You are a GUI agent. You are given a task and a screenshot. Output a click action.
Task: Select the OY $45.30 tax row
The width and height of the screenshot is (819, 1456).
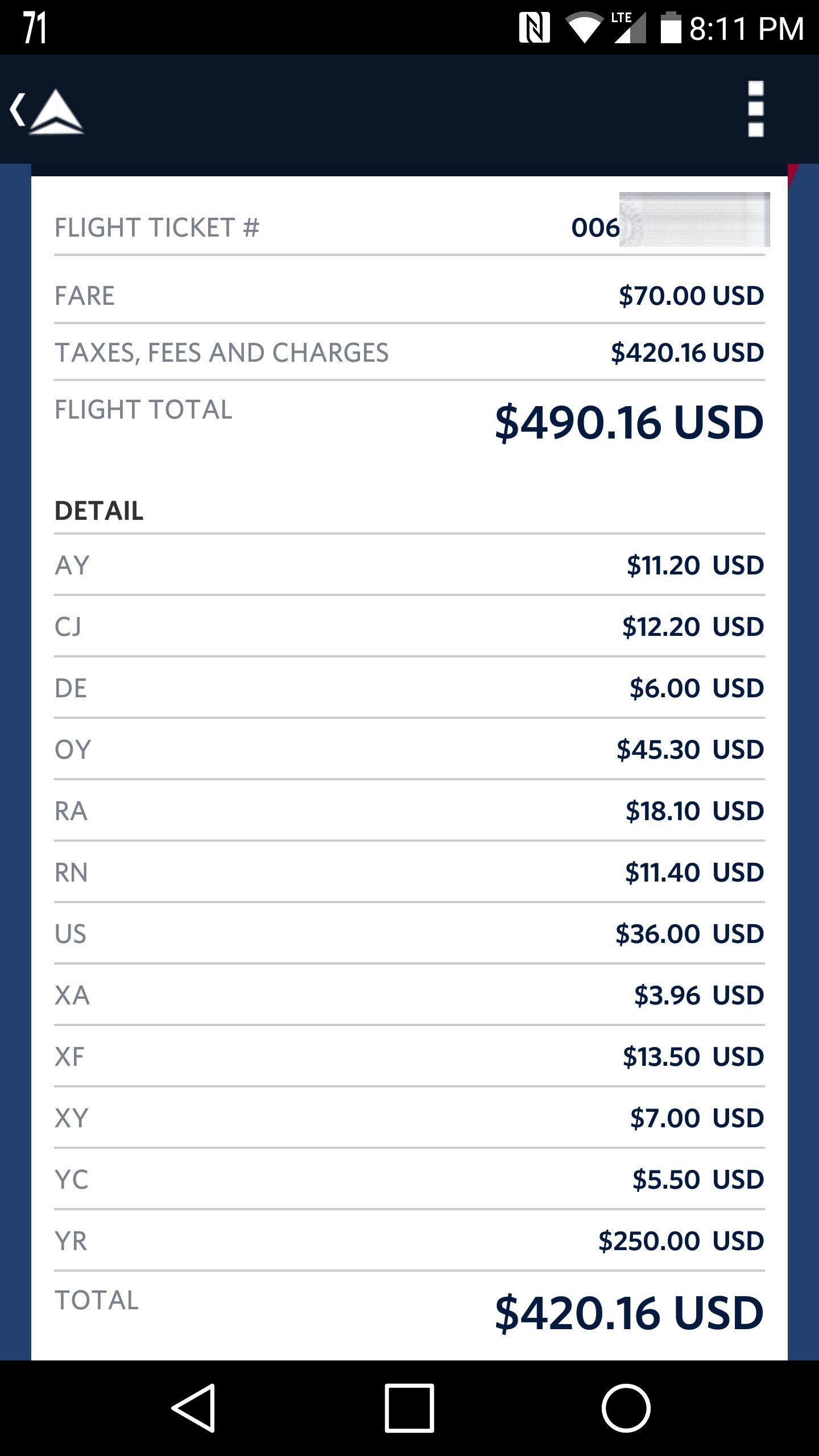coord(409,750)
